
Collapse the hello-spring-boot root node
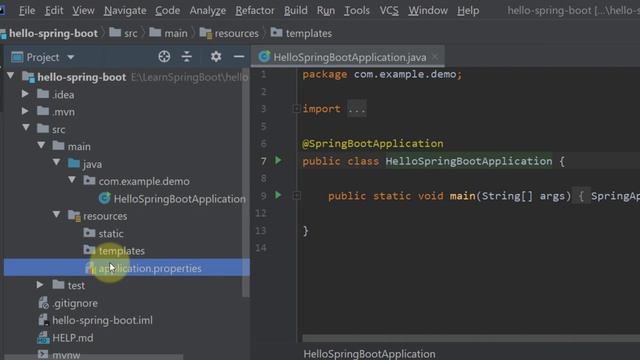[x=11, y=76]
